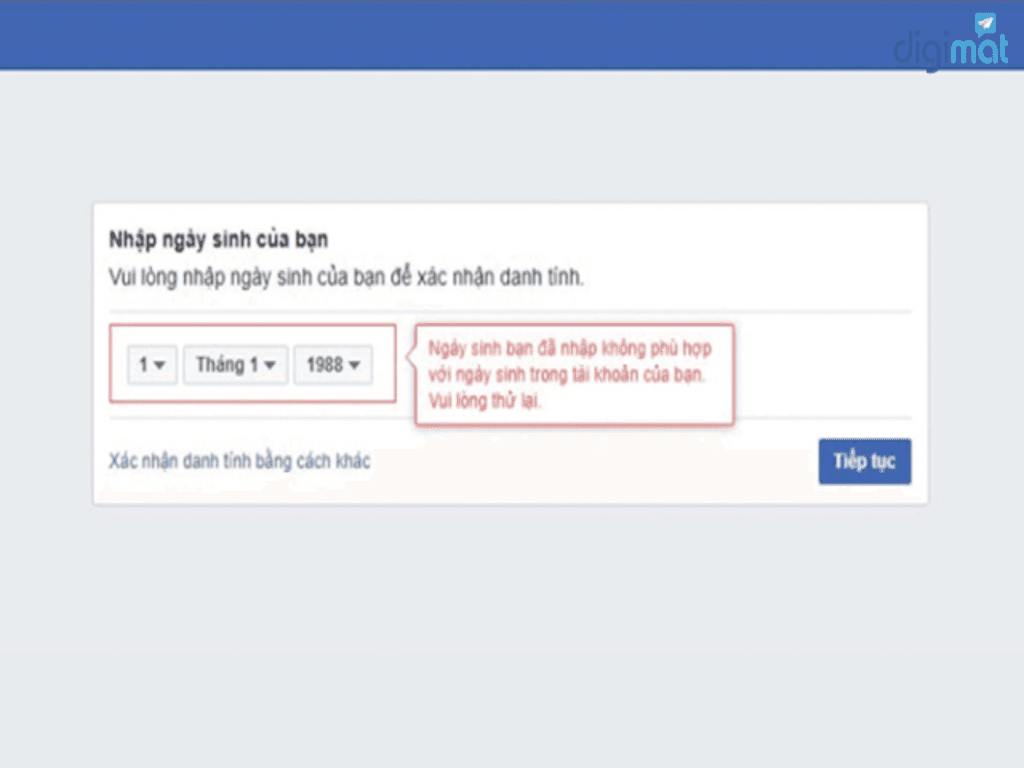
Task: Click the arrow beside year 1988
Action: pos(355,367)
